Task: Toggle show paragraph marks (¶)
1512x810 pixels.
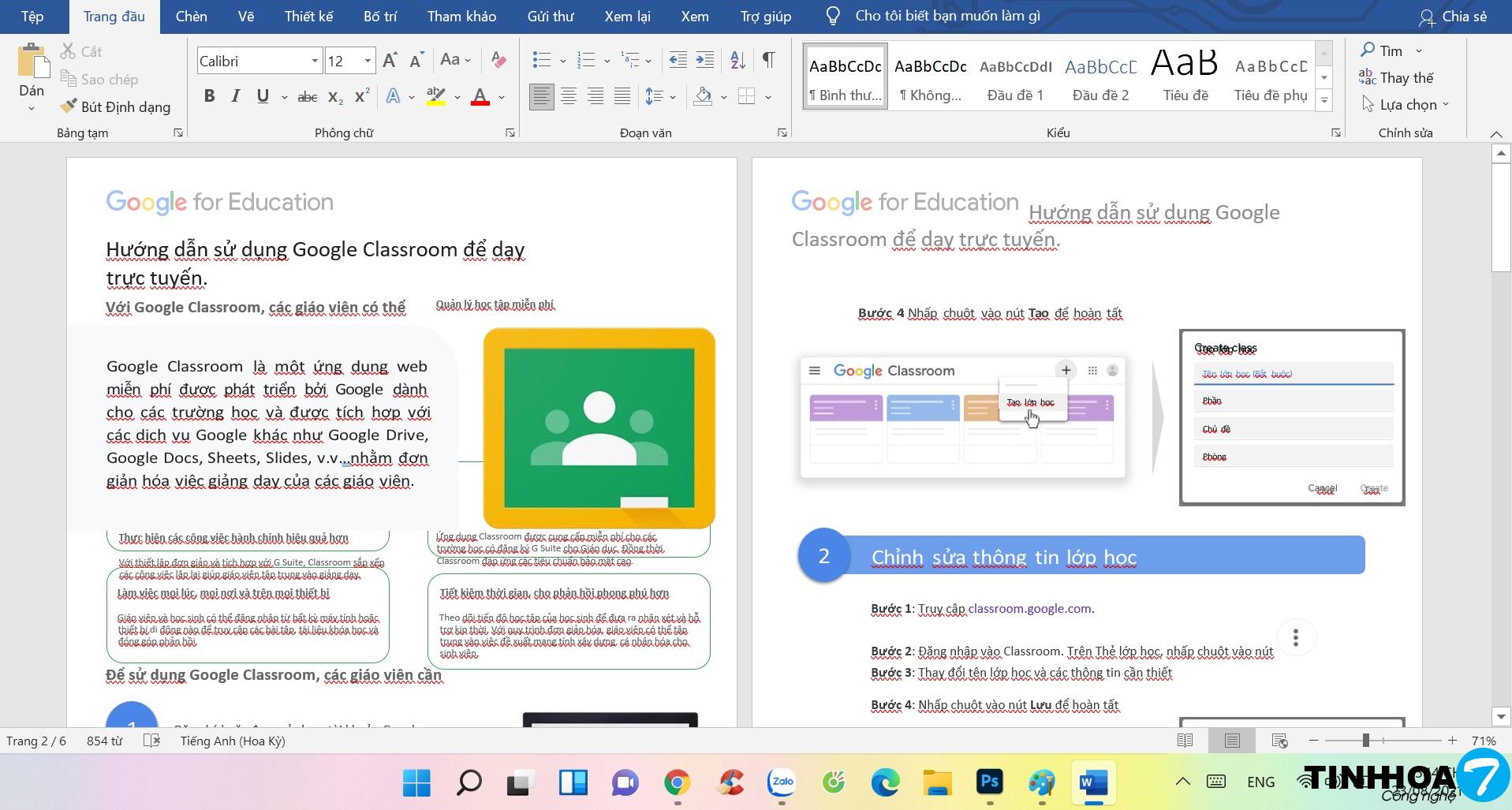Action: [768, 60]
